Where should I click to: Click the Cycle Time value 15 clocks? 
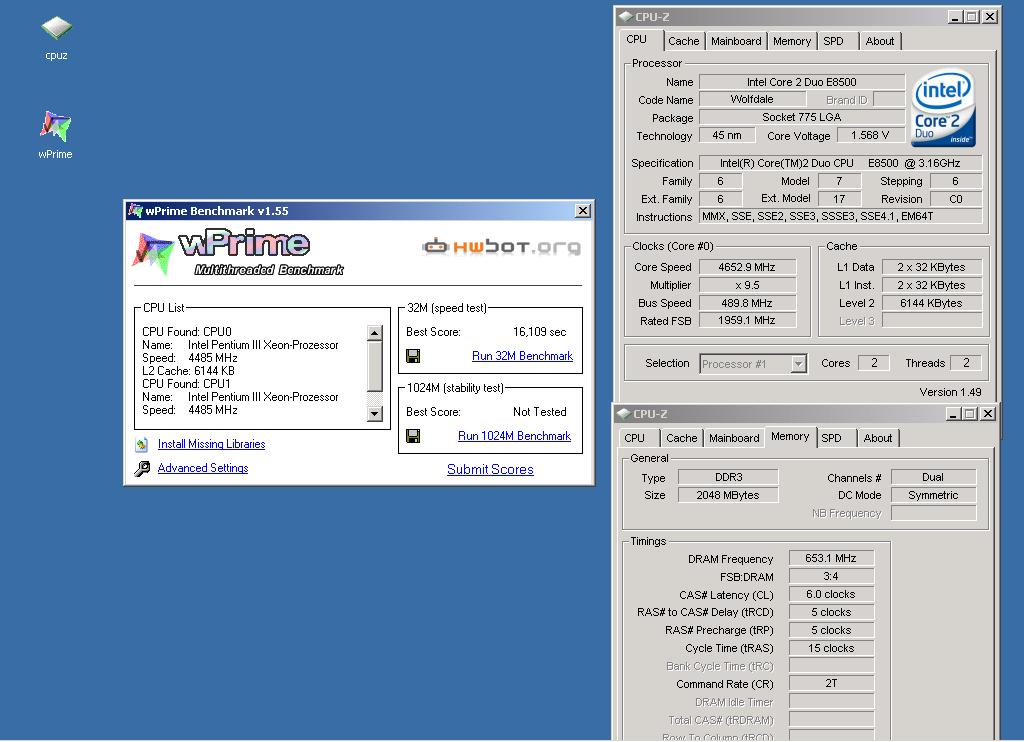pyautogui.click(x=831, y=649)
